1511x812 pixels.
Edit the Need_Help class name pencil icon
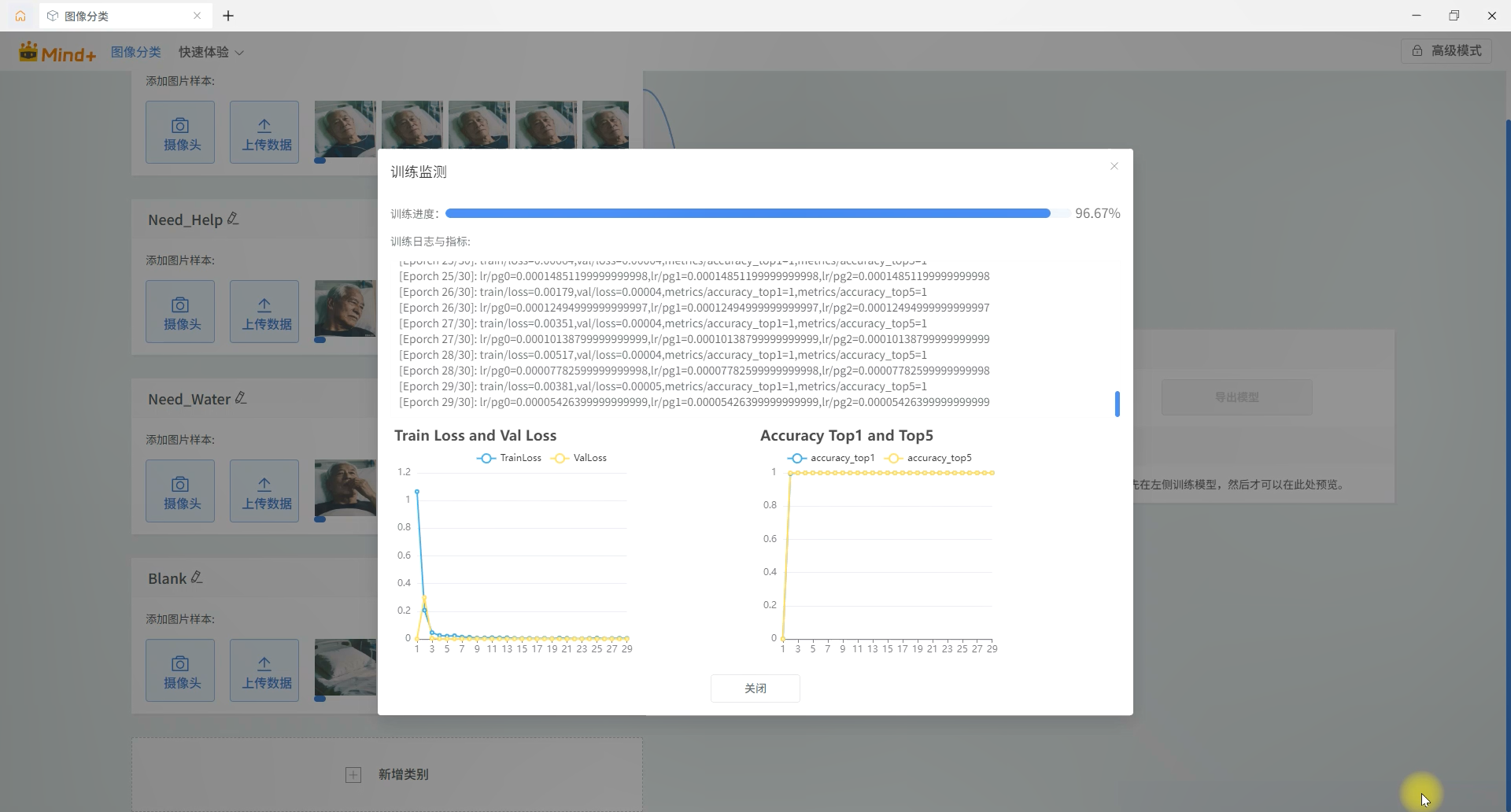coord(233,219)
